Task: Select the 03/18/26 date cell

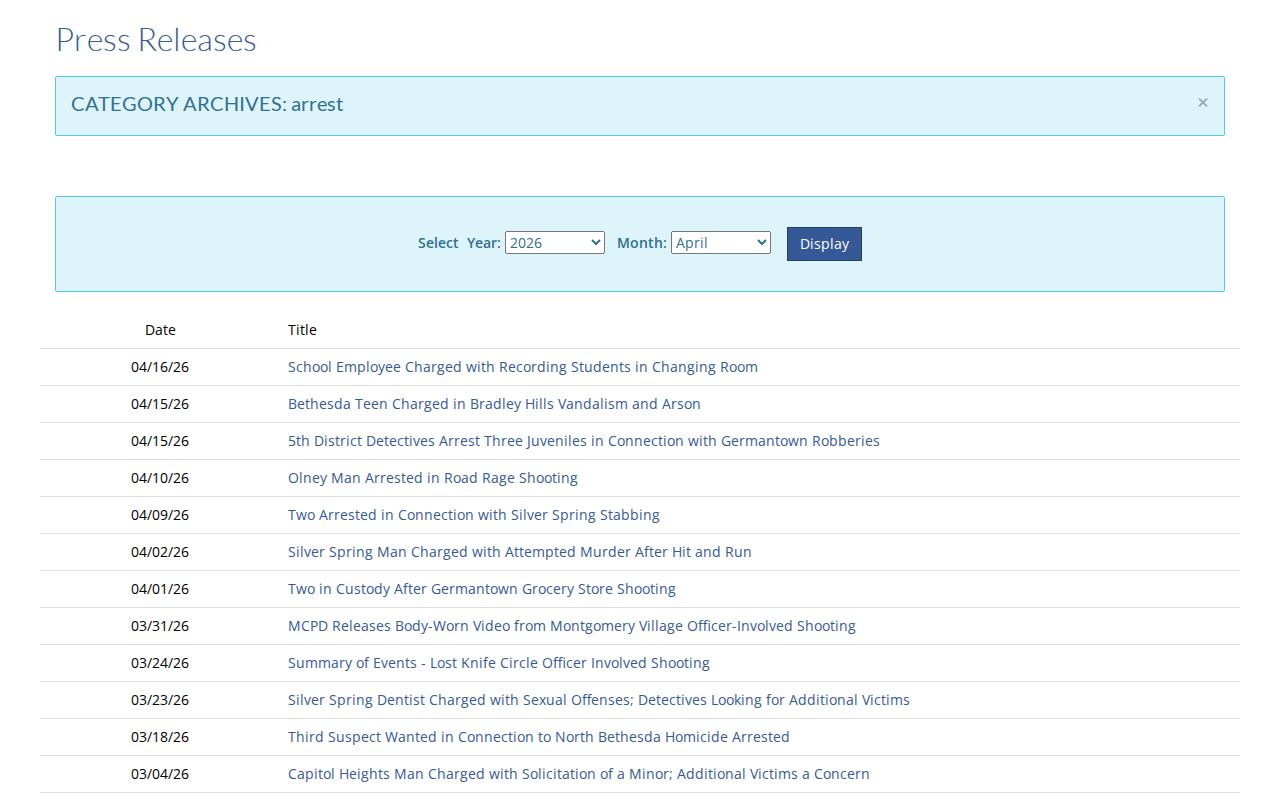Action: coord(160,737)
